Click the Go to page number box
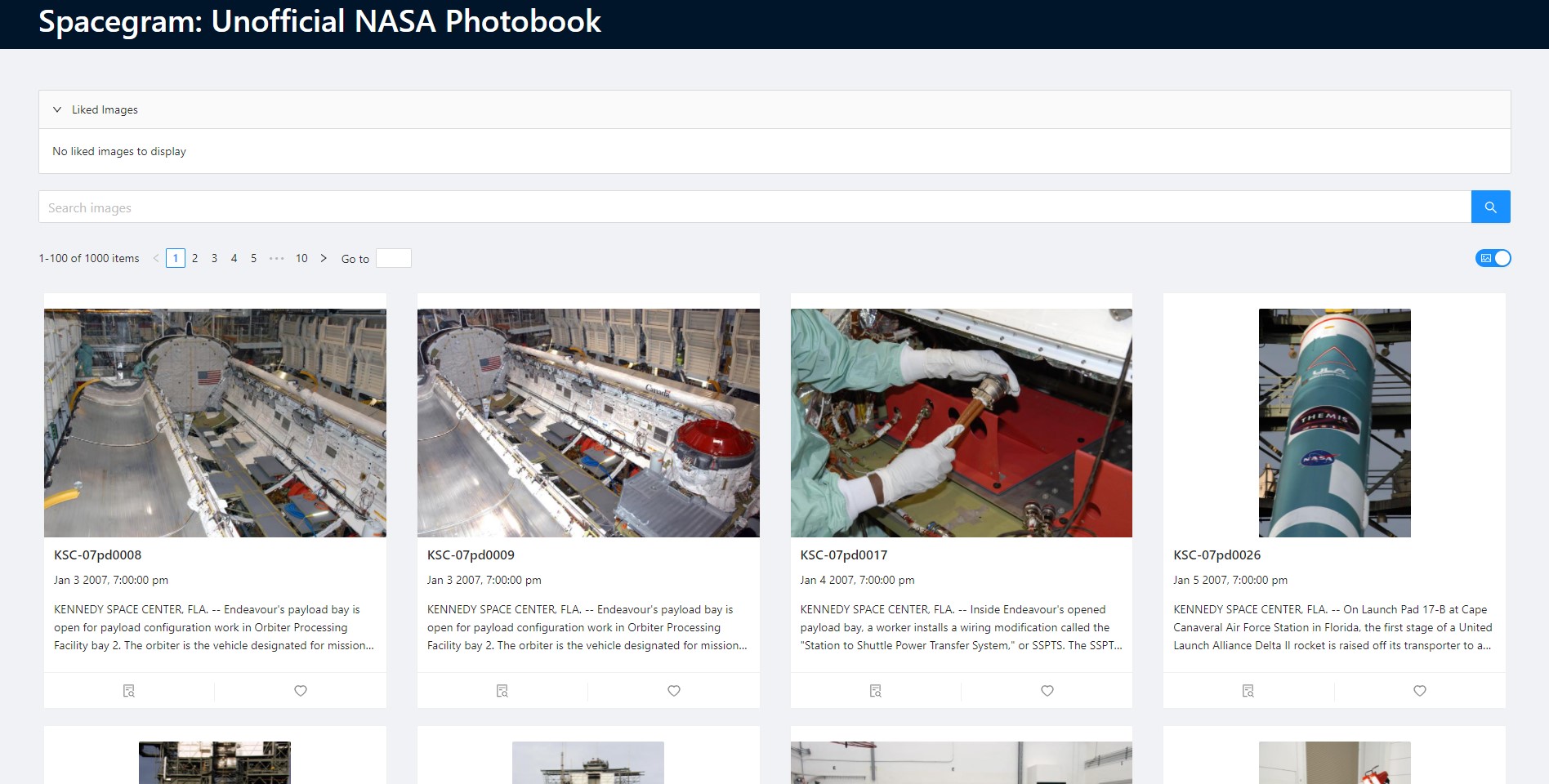Image resolution: width=1549 pixels, height=784 pixels. [393, 258]
